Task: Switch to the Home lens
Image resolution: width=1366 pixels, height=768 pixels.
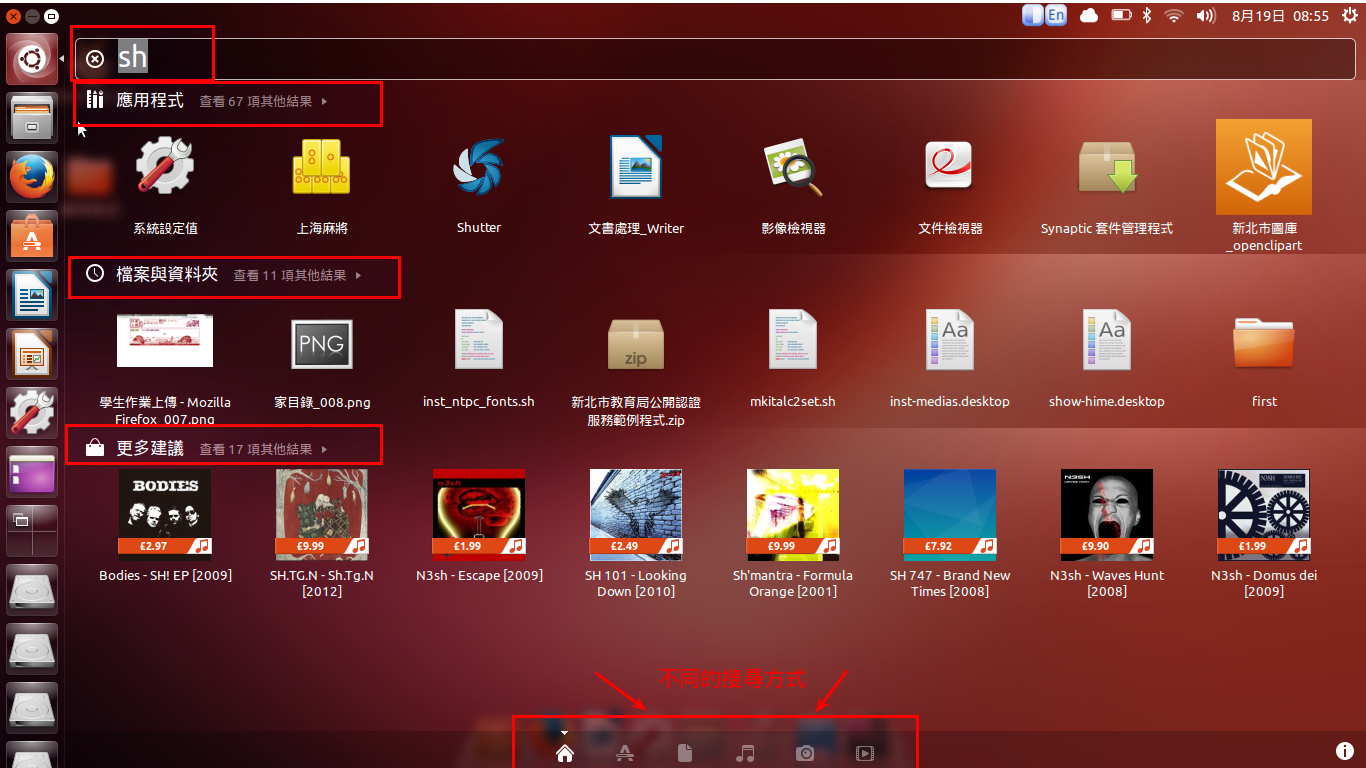Action: (565, 754)
